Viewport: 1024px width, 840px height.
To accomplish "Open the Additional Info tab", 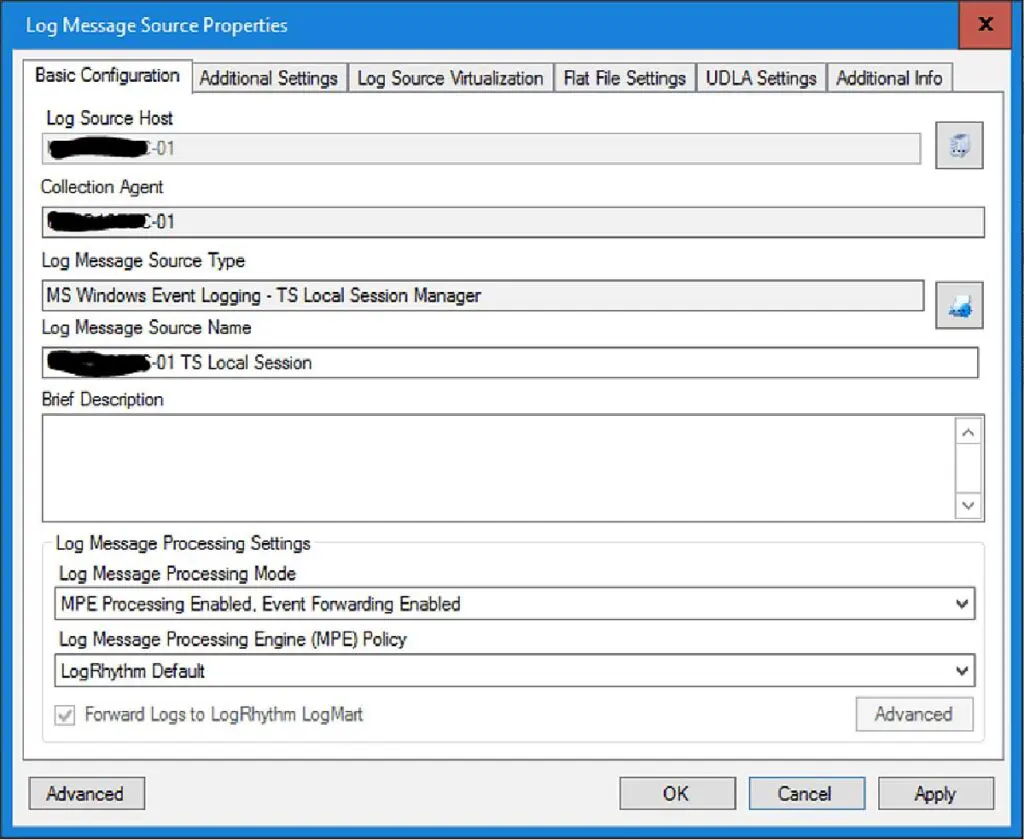I will click(x=889, y=77).
